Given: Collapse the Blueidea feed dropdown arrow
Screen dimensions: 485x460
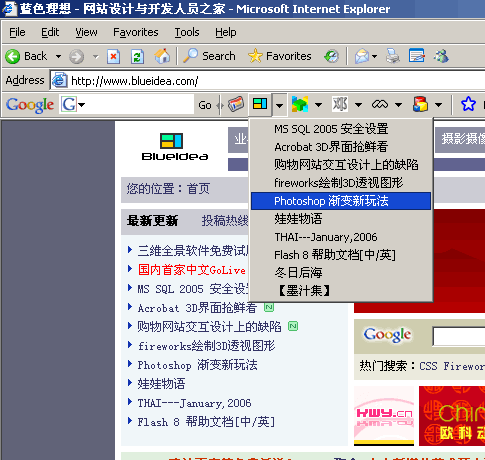Looking at the screenshot, I should coord(279,105).
